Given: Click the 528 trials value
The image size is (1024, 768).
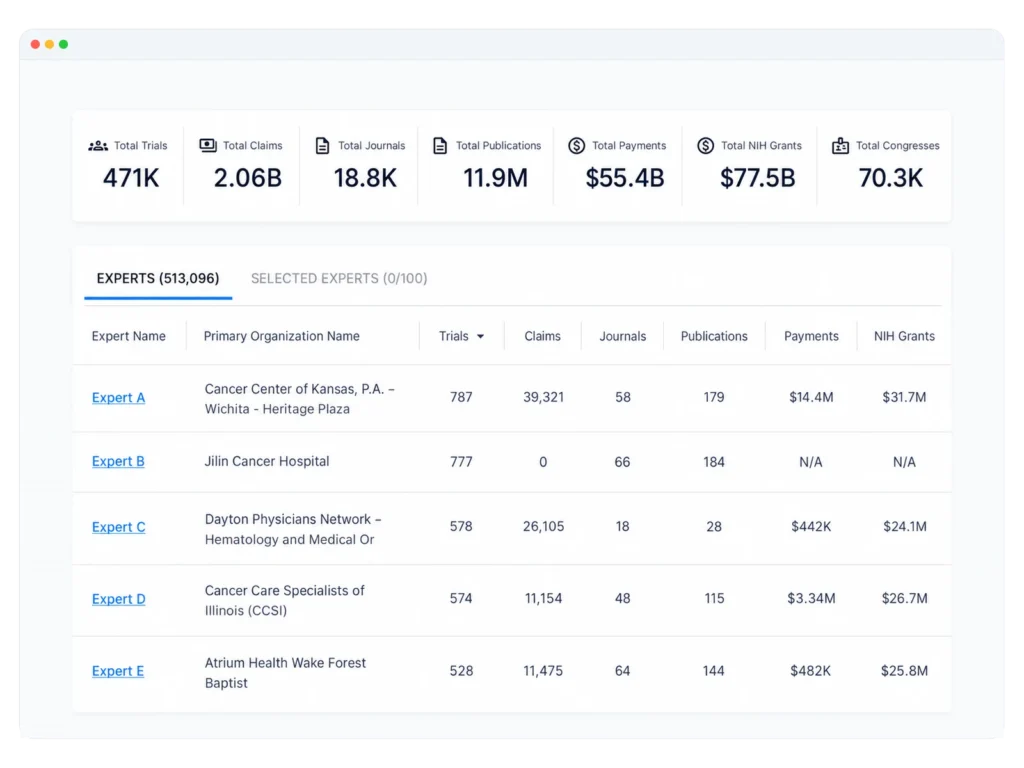Looking at the screenshot, I should point(461,671).
